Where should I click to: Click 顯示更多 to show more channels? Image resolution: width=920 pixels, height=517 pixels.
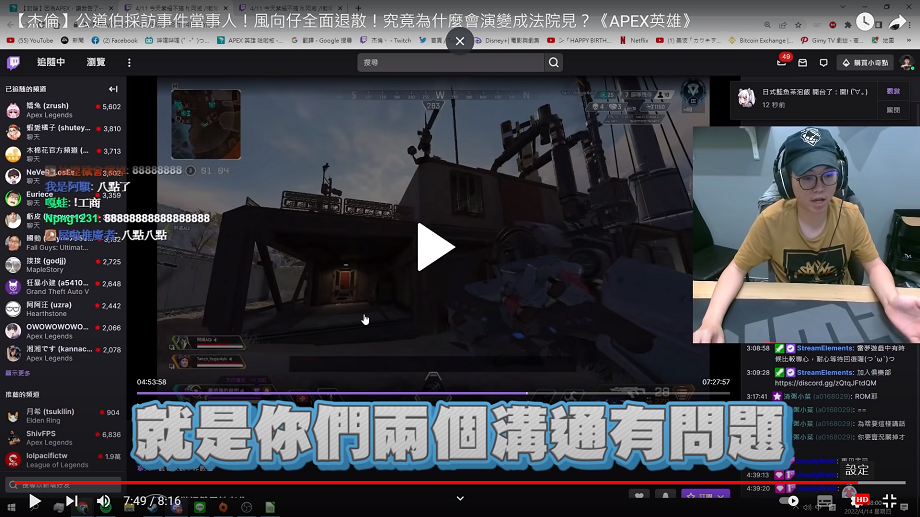pos(18,373)
